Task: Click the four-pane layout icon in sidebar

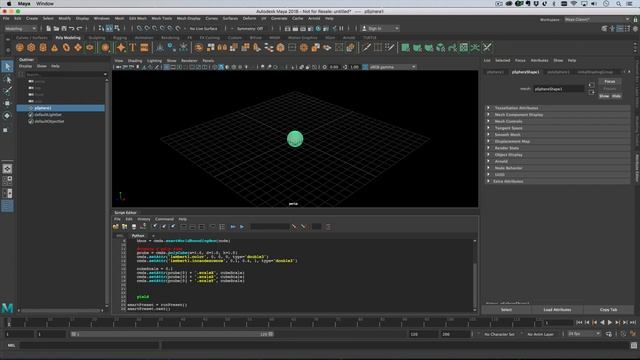Action: [7, 180]
